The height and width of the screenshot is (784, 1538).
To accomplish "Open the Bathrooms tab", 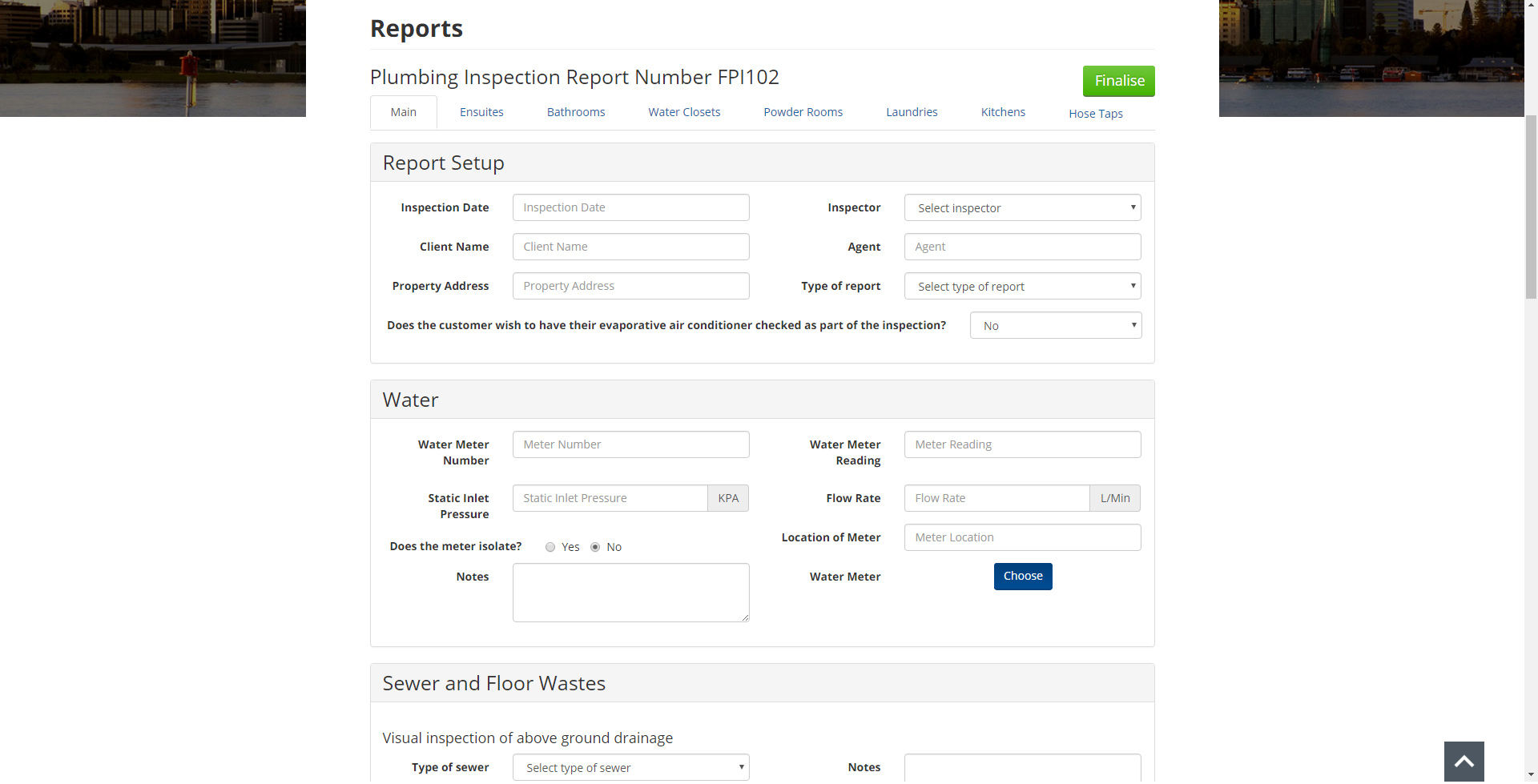I will (x=576, y=112).
